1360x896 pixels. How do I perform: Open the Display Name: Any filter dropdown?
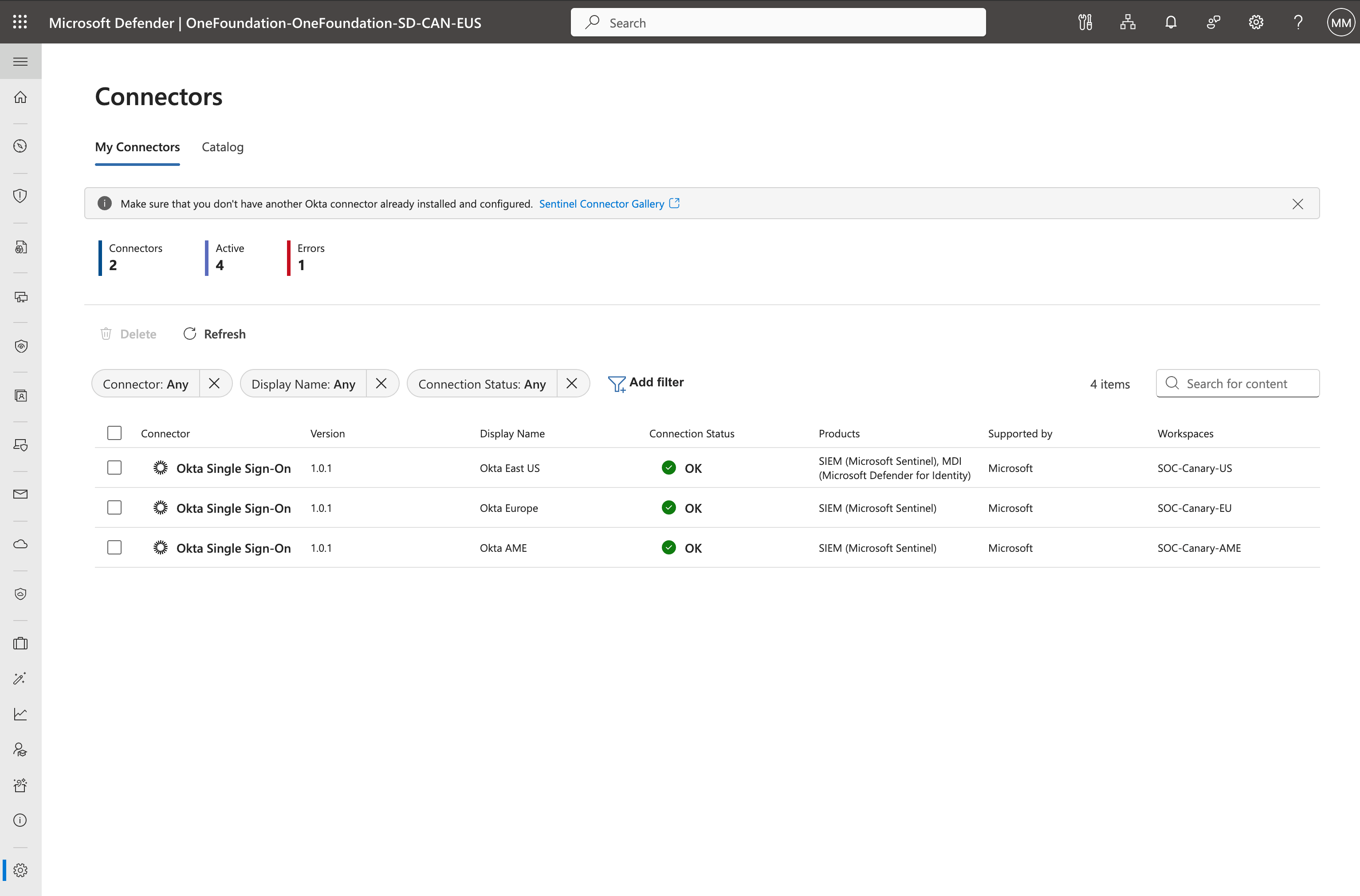click(x=303, y=383)
